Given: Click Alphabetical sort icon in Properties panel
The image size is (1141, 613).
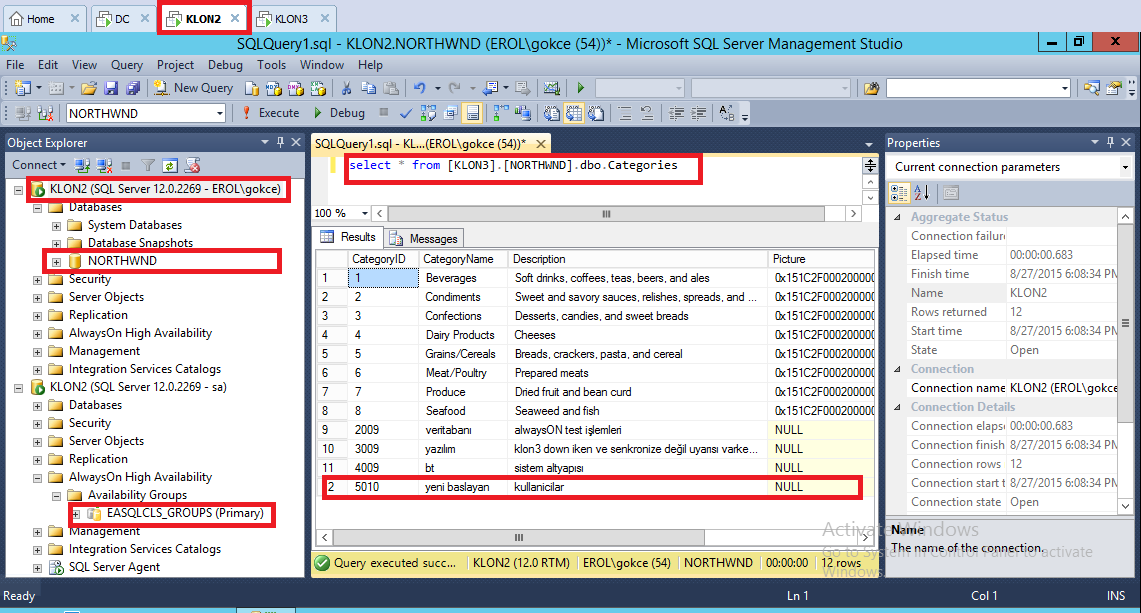Looking at the screenshot, I should click(x=921, y=192).
